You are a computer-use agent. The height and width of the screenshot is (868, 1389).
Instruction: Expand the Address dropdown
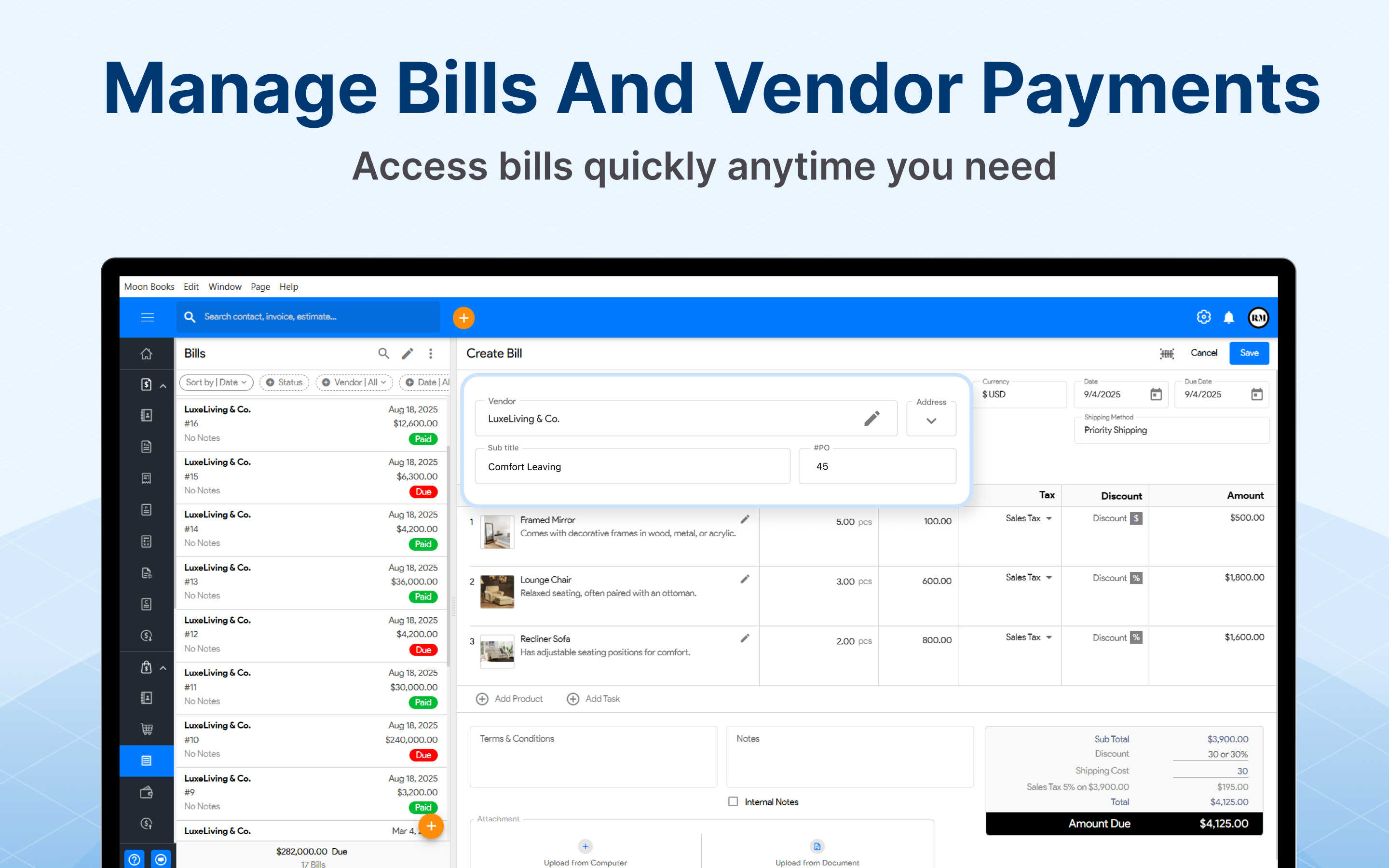point(931,421)
